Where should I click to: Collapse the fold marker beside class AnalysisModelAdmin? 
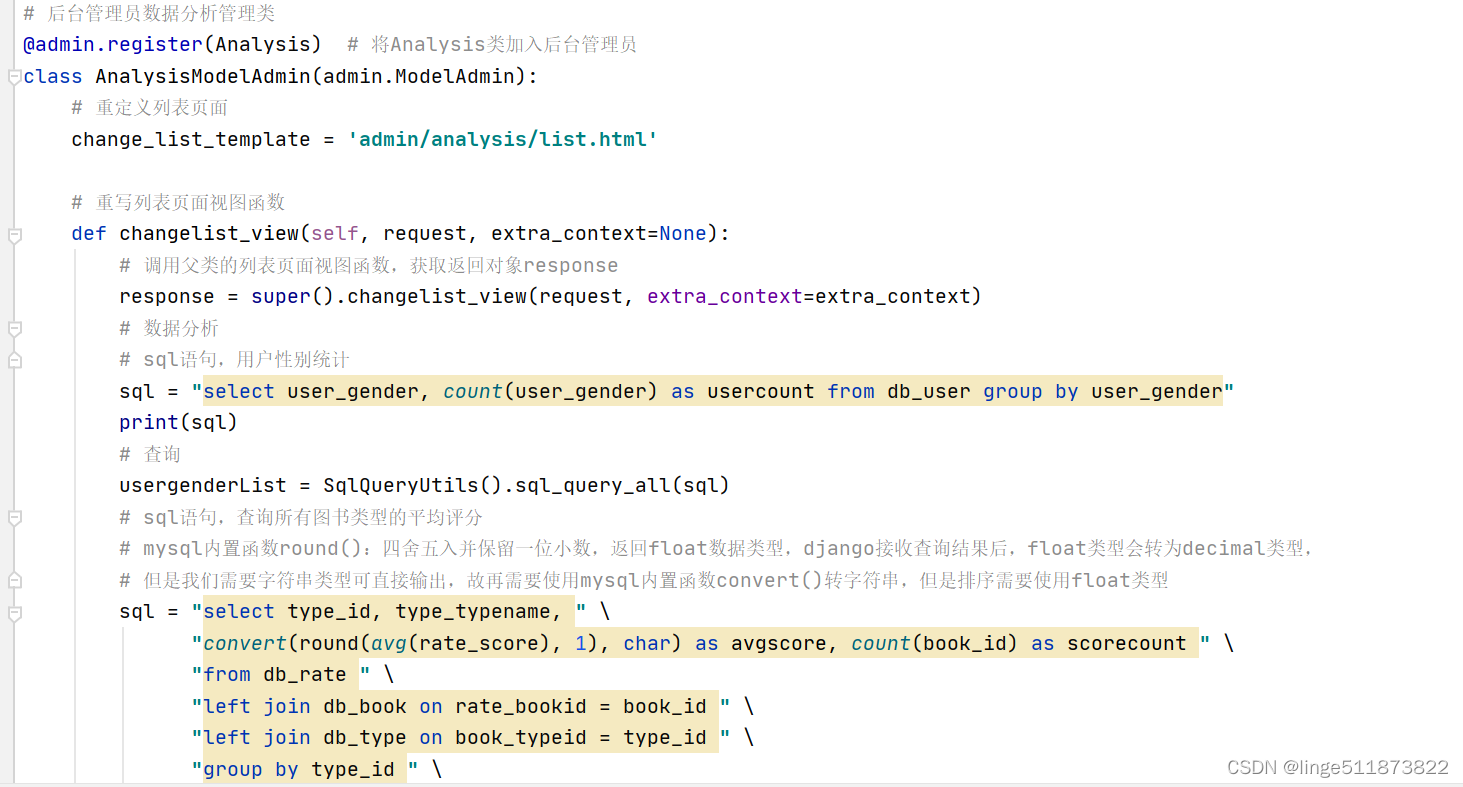point(14,77)
